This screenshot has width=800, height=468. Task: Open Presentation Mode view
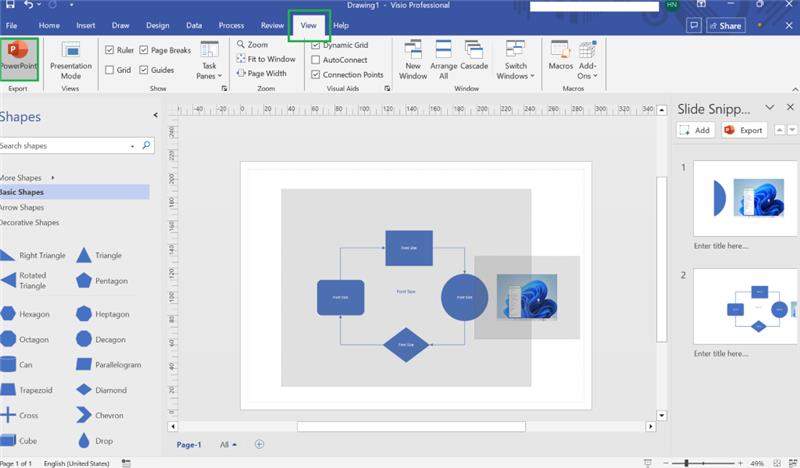pyautogui.click(x=71, y=60)
